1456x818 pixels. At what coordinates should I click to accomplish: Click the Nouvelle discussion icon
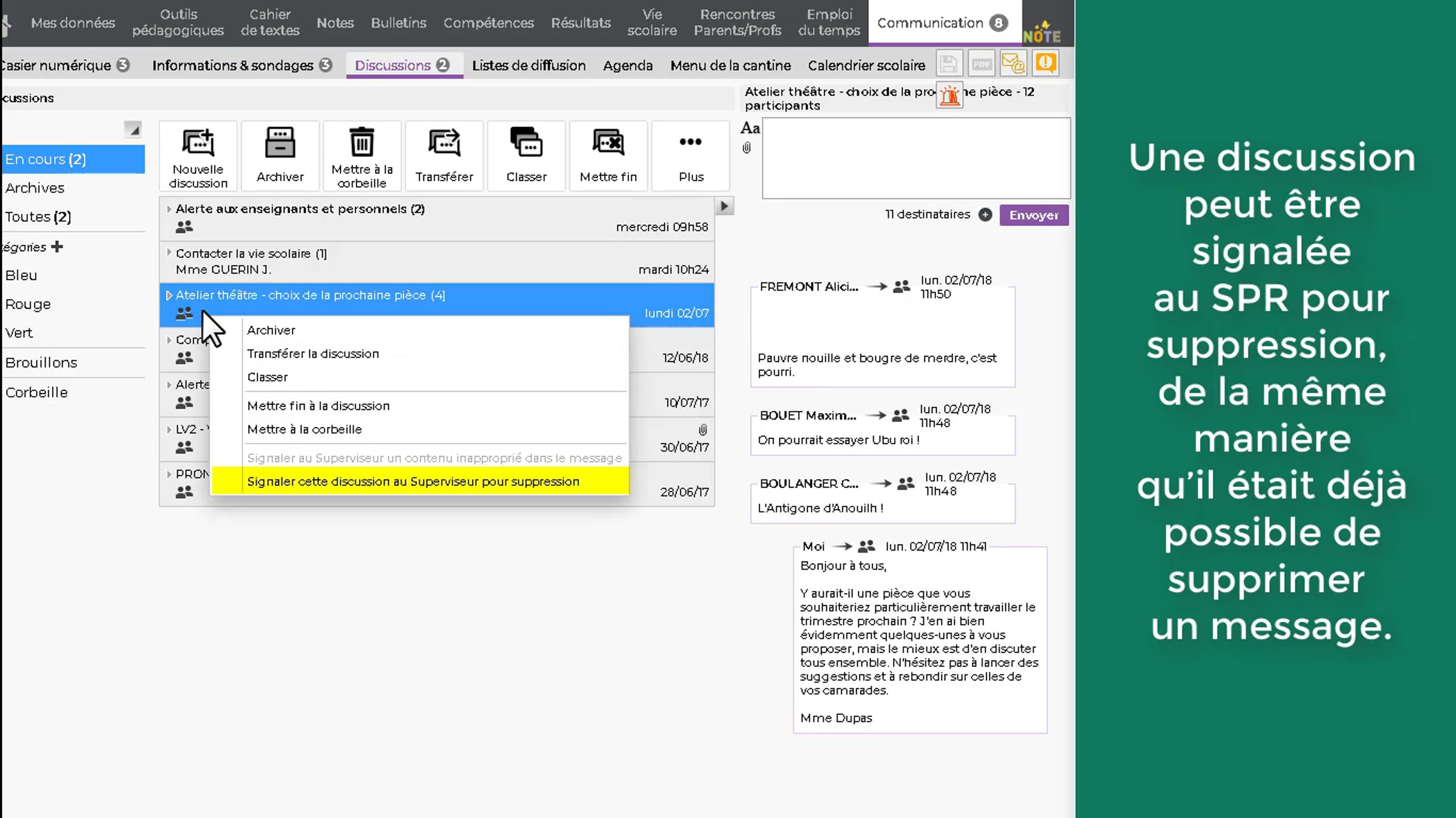pos(198,143)
